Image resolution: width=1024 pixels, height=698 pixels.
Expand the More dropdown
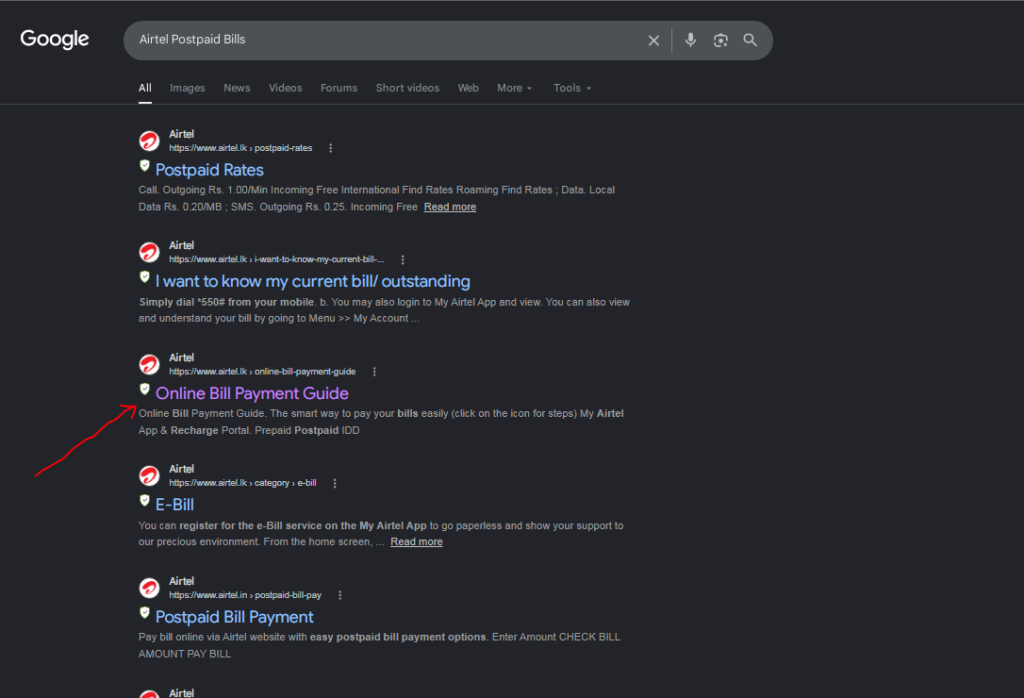point(515,88)
